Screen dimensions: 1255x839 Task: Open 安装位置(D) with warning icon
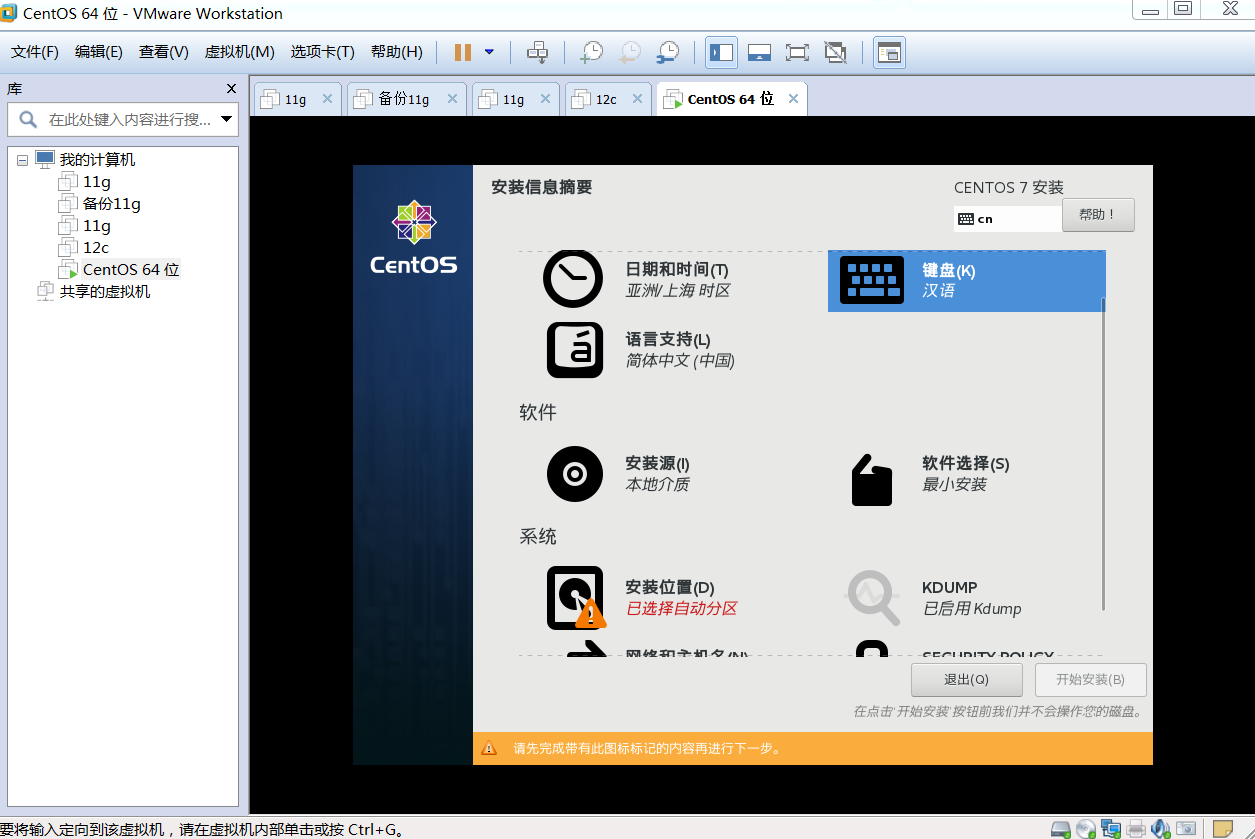642,598
